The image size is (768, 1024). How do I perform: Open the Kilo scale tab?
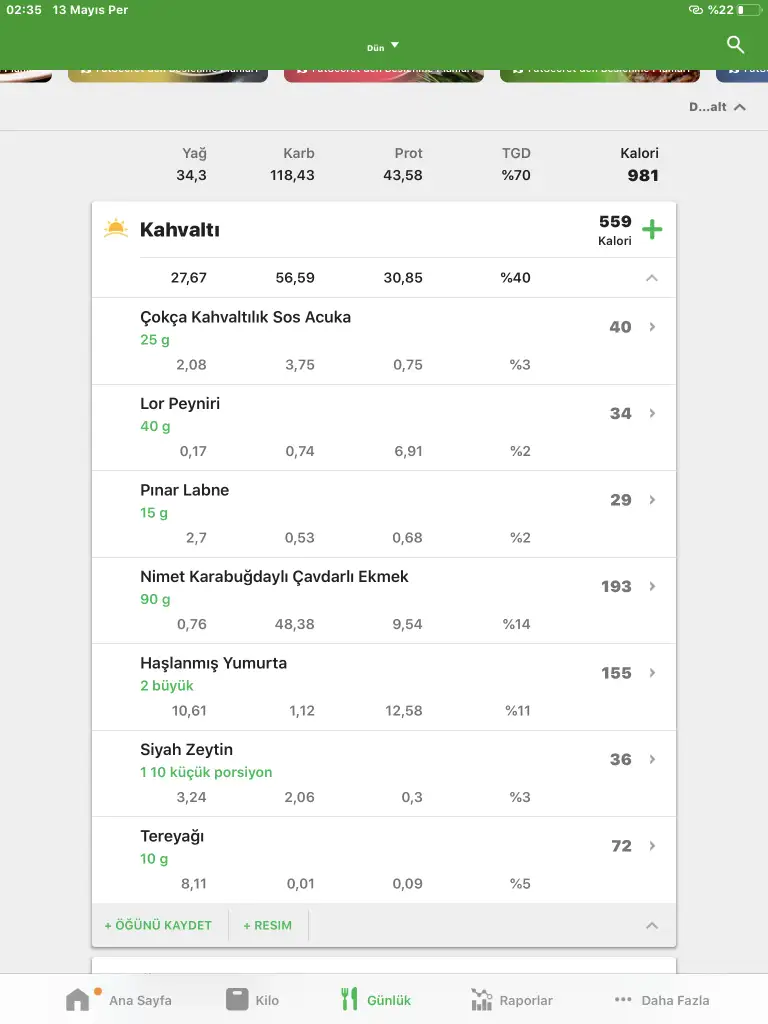237,999
